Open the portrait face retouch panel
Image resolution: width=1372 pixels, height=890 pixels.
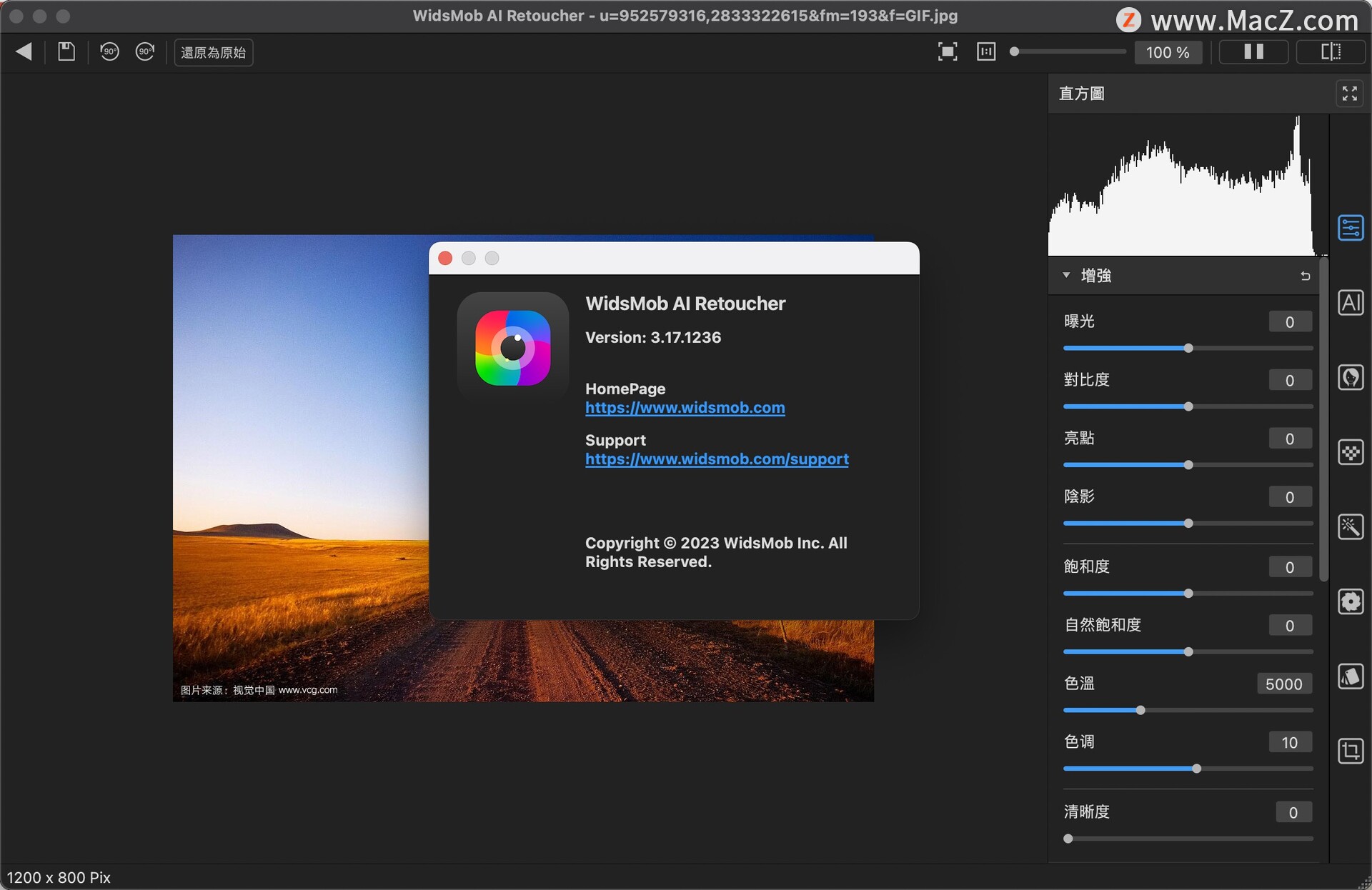(1351, 377)
